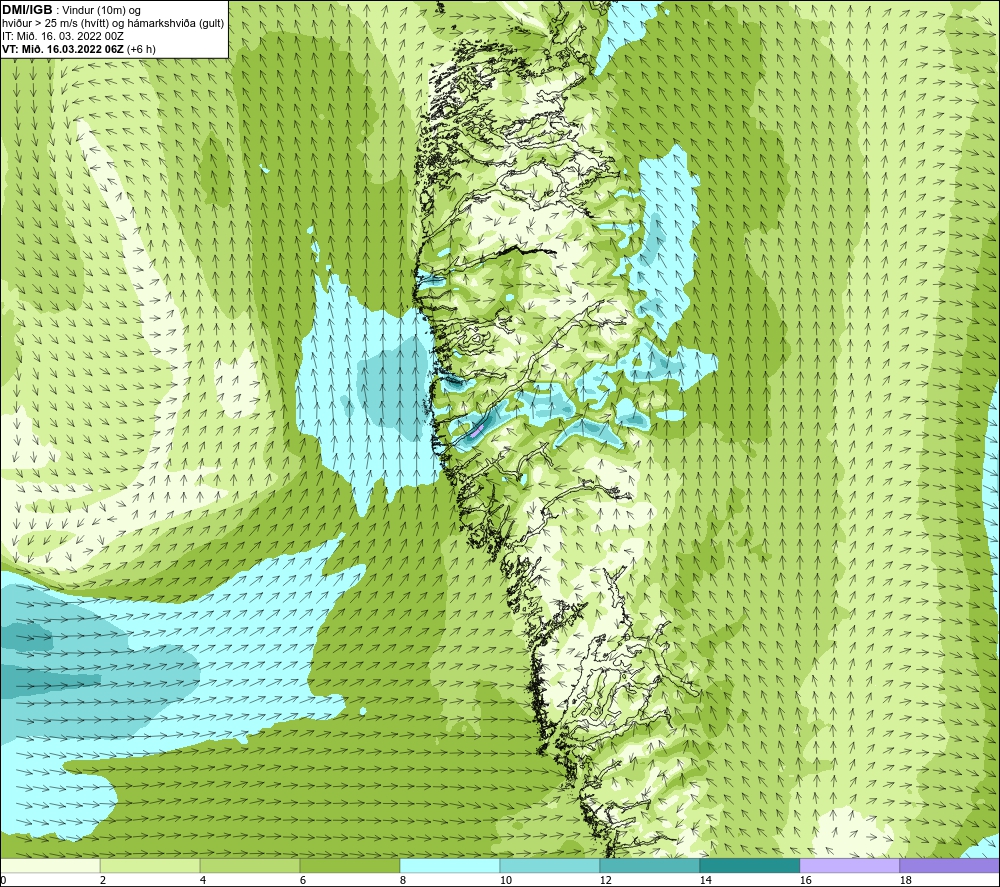The height and width of the screenshot is (887, 1000).
Task: Click the 'Vindur (10m) og' label
Action: click(102, 10)
